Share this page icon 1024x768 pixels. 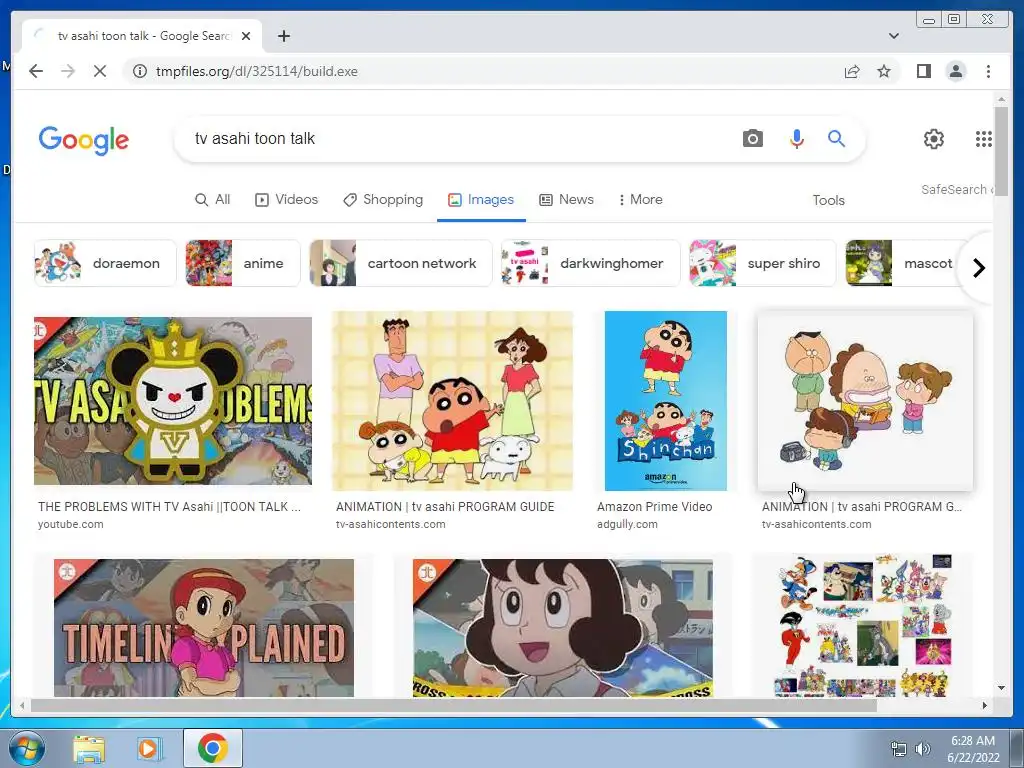852,71
